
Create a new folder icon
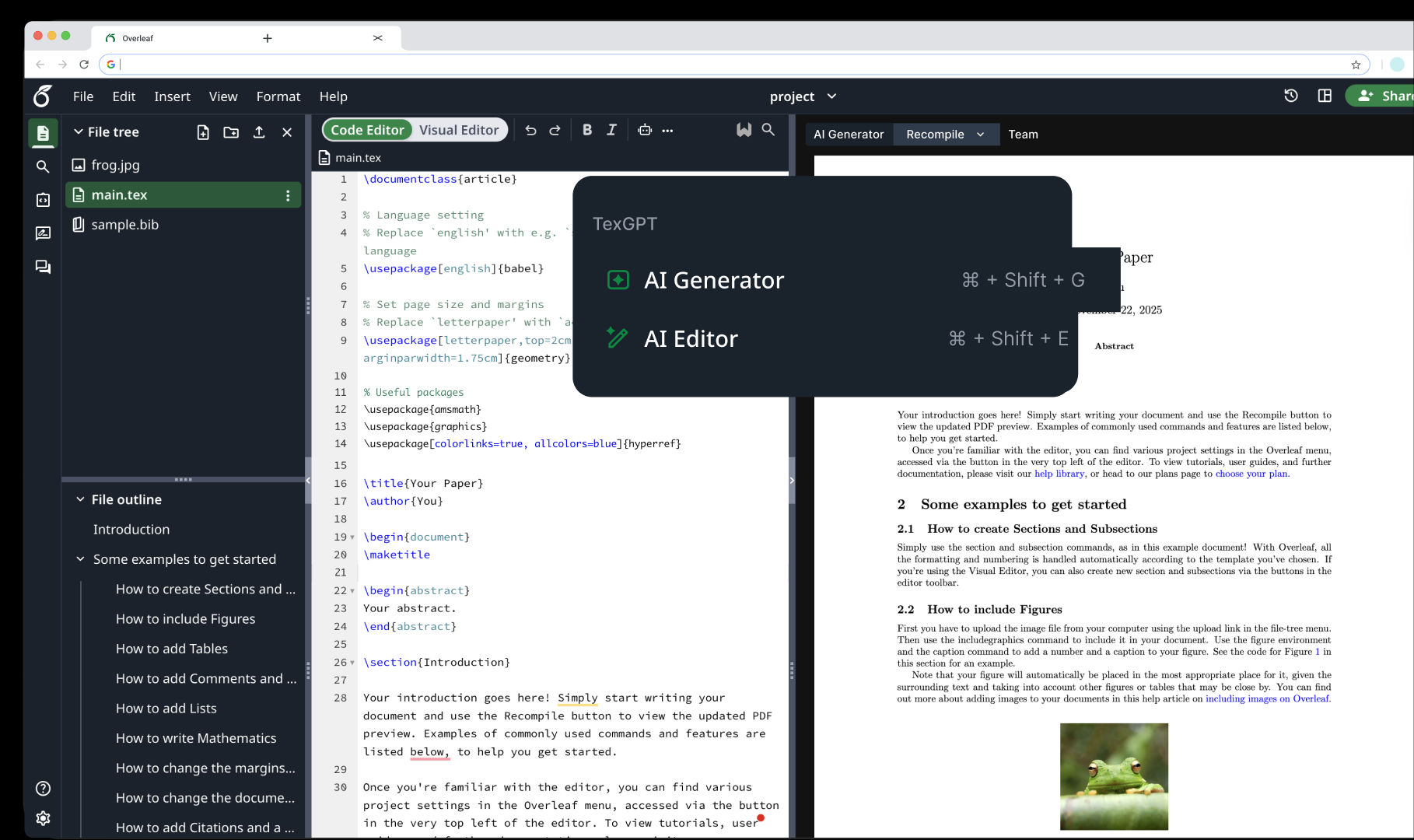pyautogui.click(x=231, y=132)
